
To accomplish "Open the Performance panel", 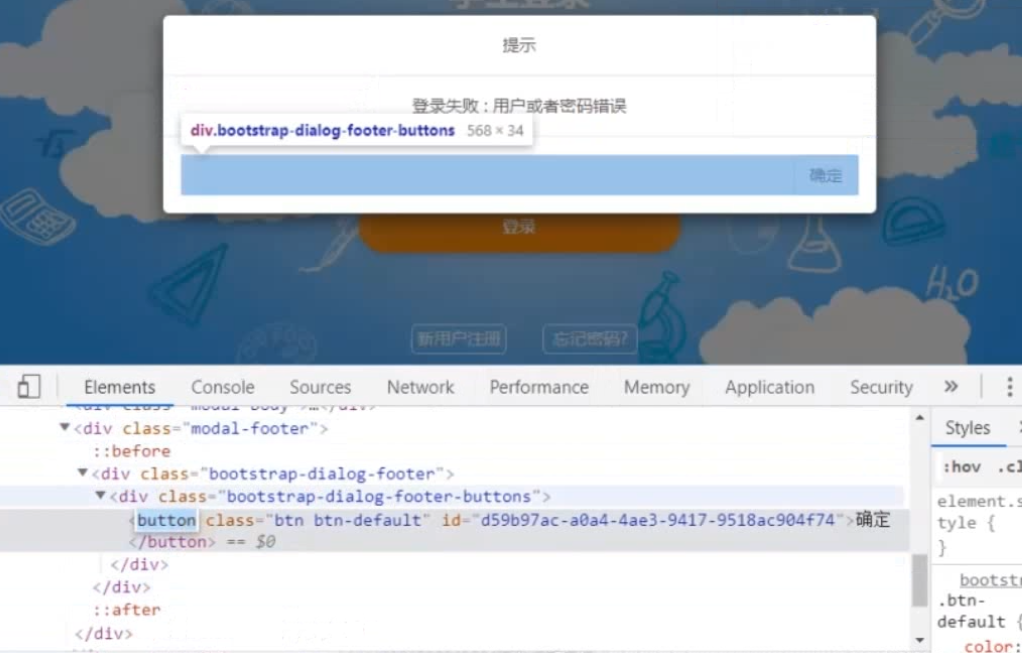I will pos(539,387).
